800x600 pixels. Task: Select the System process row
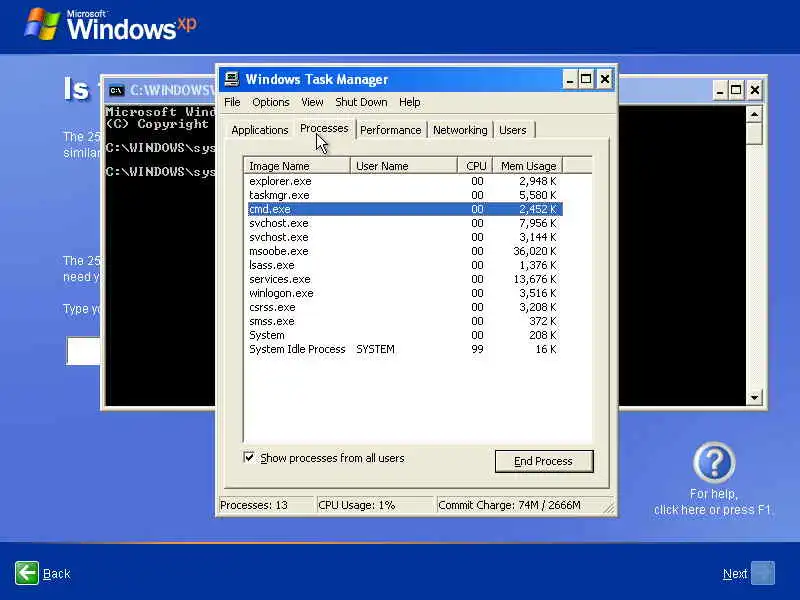(405, 335)
